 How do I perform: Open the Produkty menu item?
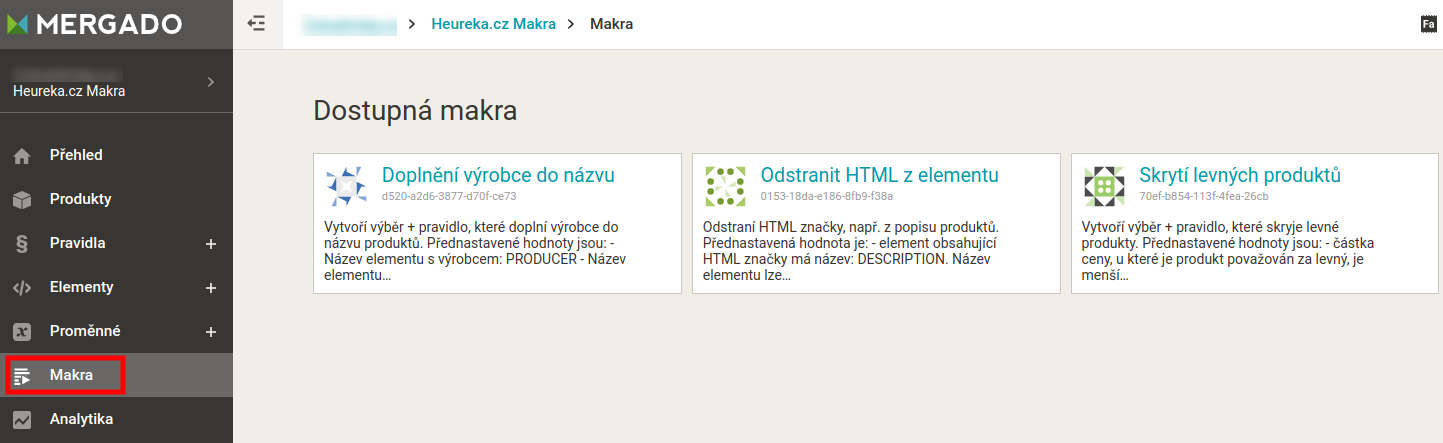click(x=80, y=199)
